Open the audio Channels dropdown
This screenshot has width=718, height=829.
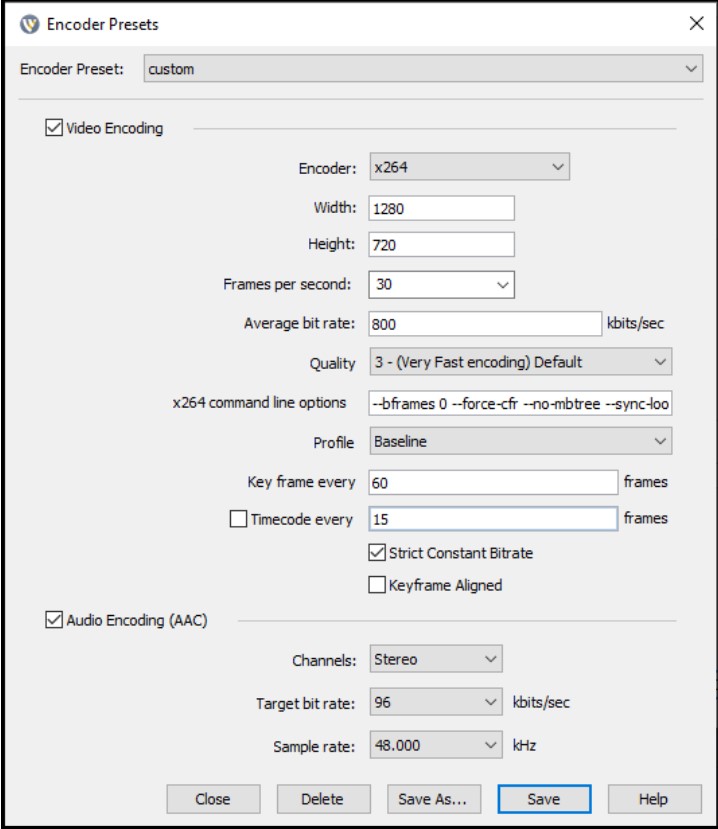pyautogui.click(x=435, y=660)
